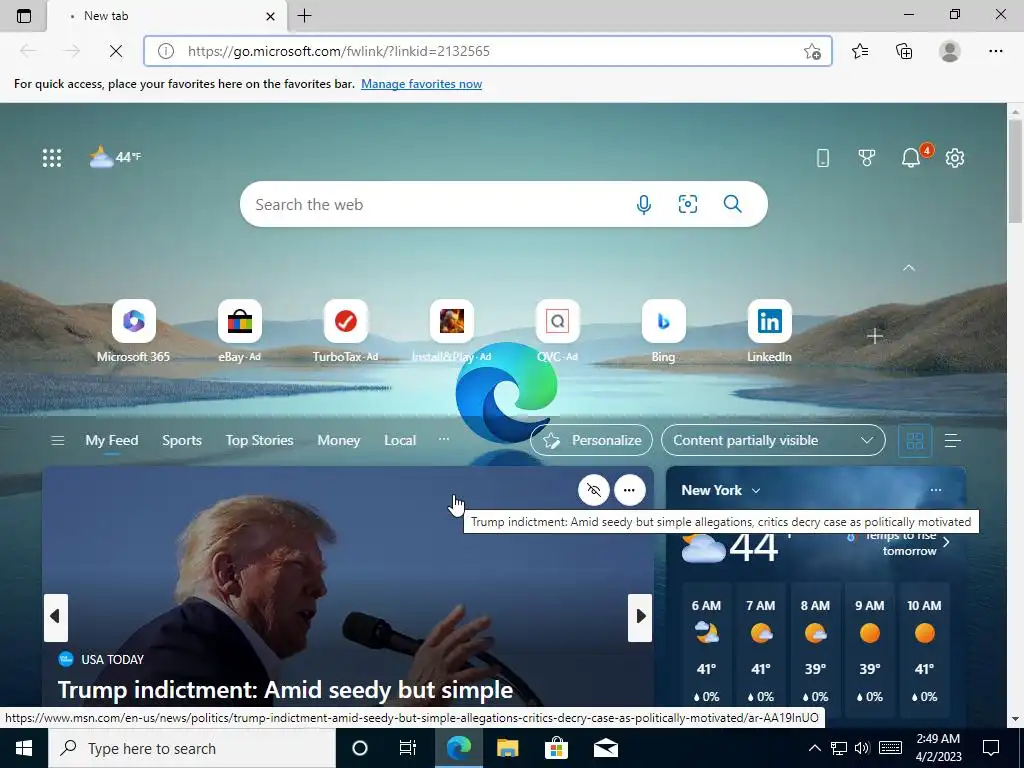Image resolution: width=1024 pixels, height=768 pixels.
Task: Submit search with magnifier icon
Action: click(733, 204)
